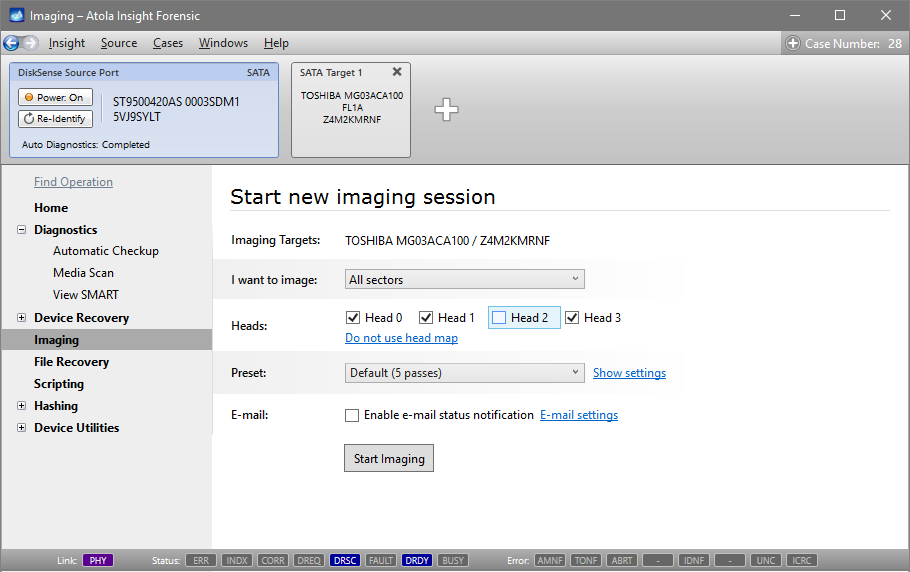Open the E-mail settings link

point(579,415)
